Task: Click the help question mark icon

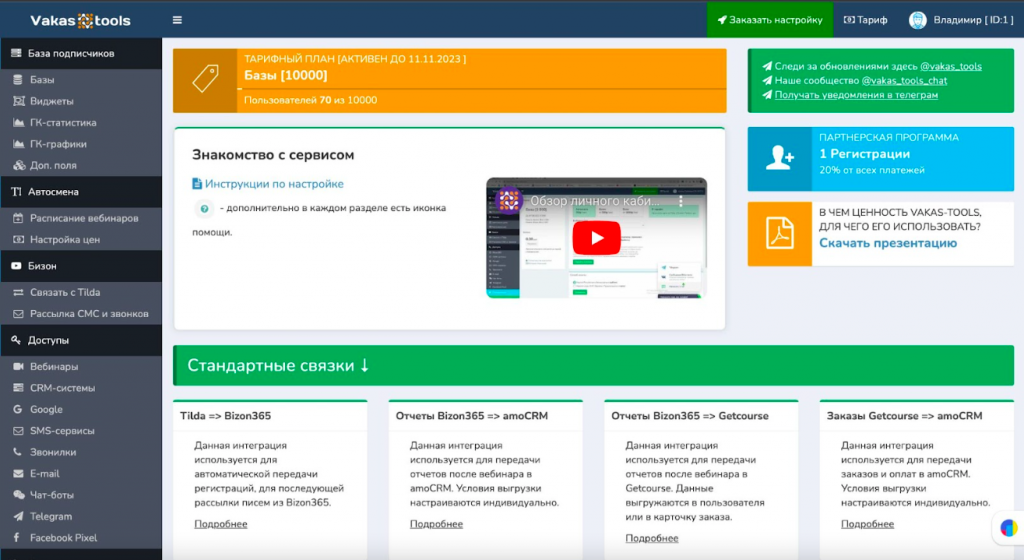Action: (x=204, y=209)
